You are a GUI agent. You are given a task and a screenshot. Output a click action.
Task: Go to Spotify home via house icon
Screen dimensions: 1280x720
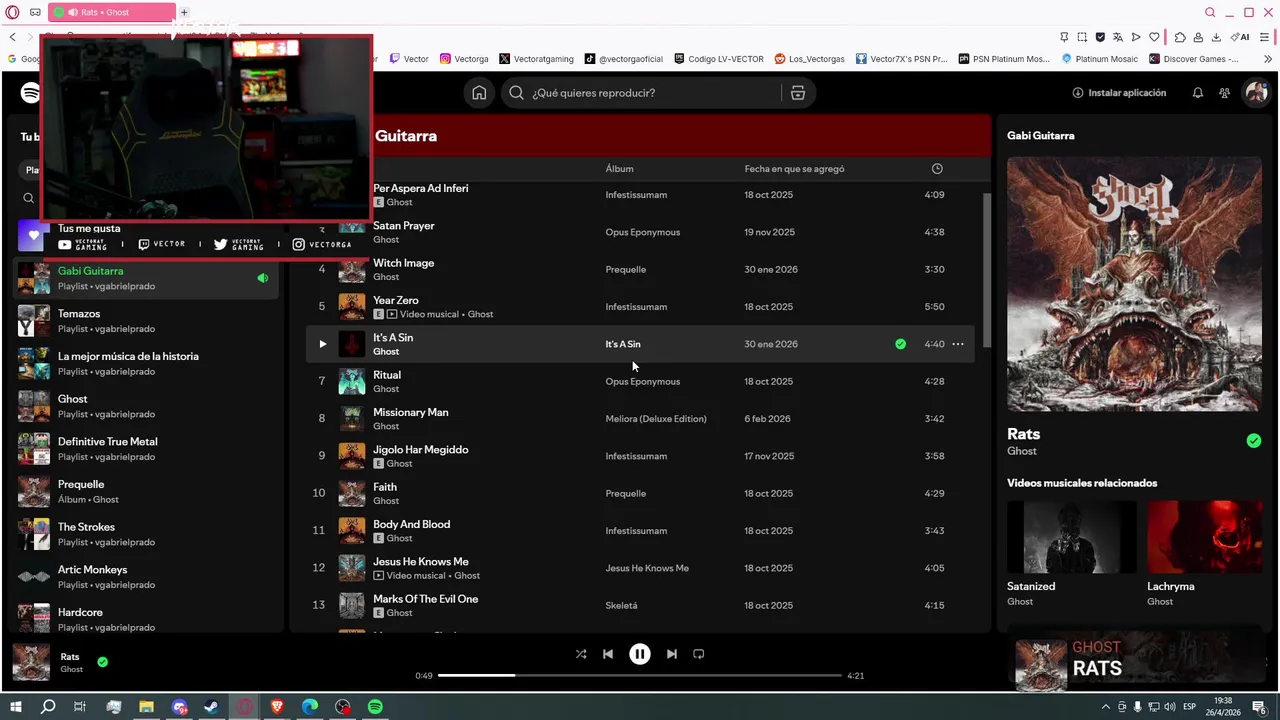click(479, 93)
